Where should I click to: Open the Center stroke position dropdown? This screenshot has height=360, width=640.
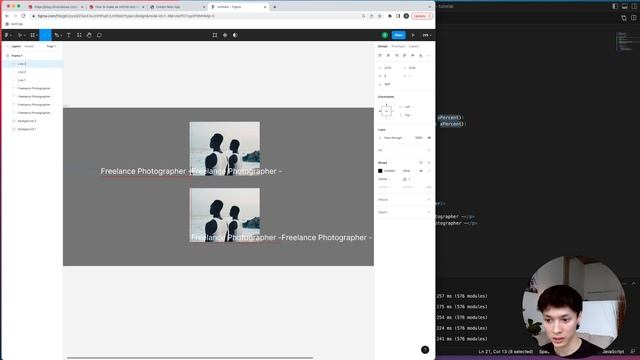click(383, 179)
